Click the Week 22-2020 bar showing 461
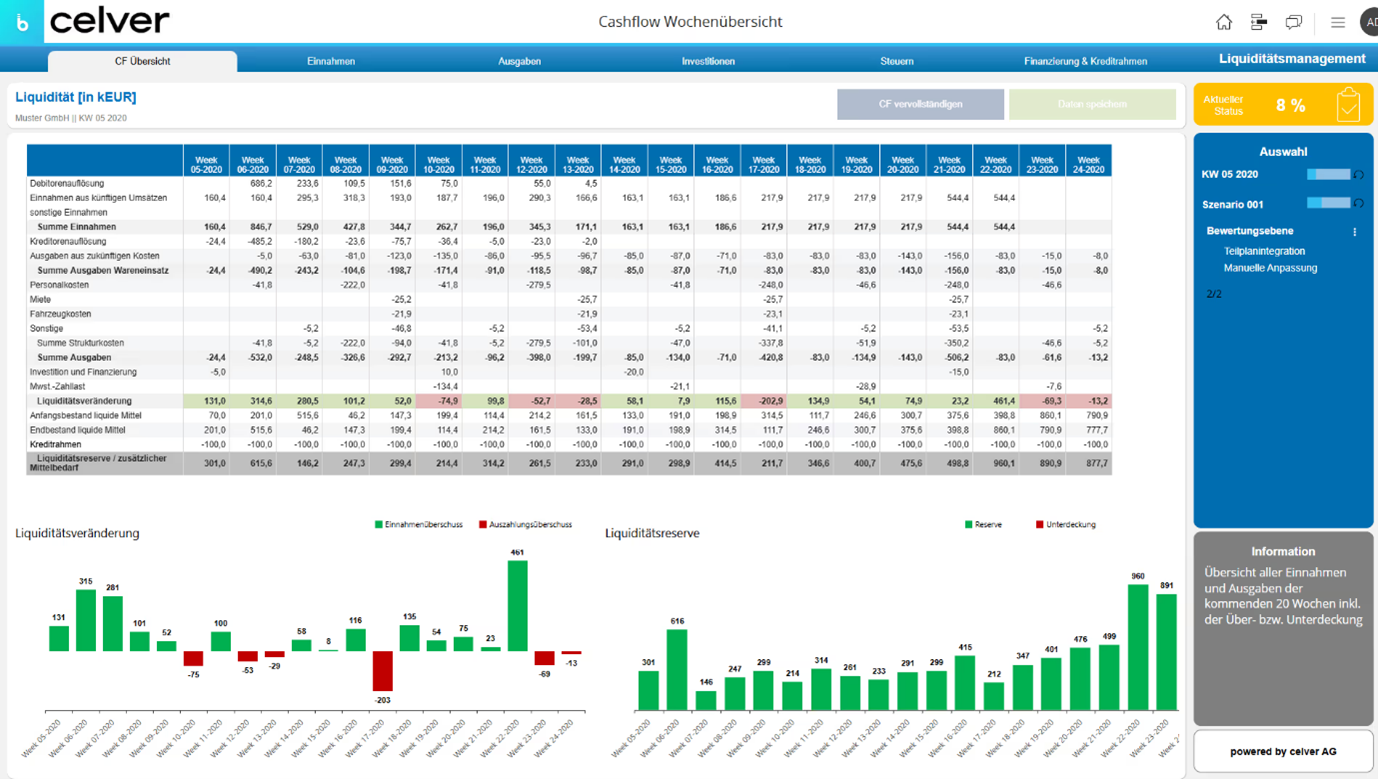1378x779 pixels. (x=517, y=606)
